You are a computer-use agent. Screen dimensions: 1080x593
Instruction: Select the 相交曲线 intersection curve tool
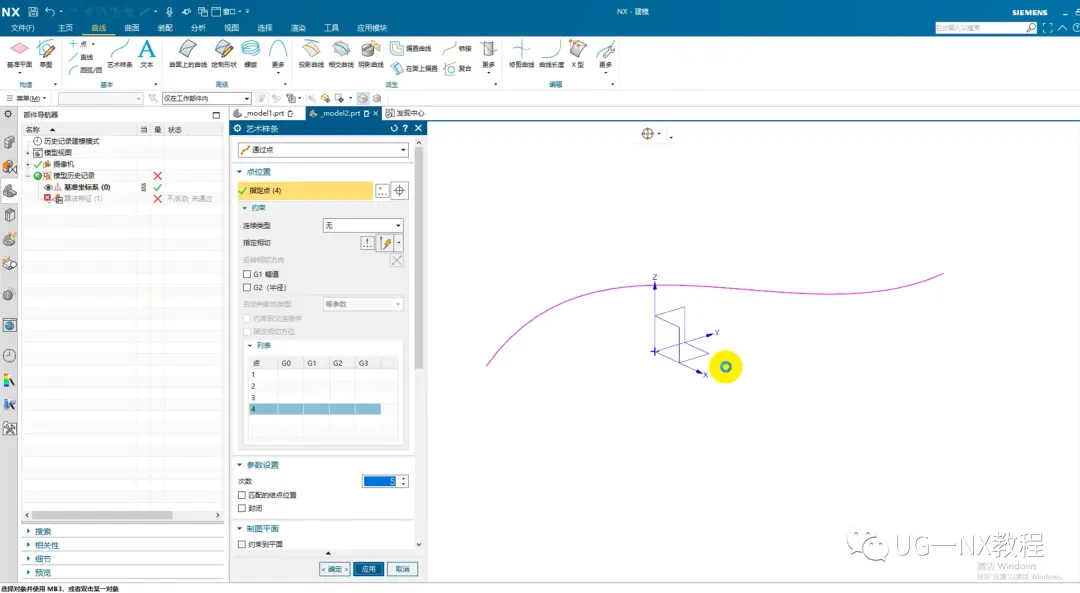point(341,54)
